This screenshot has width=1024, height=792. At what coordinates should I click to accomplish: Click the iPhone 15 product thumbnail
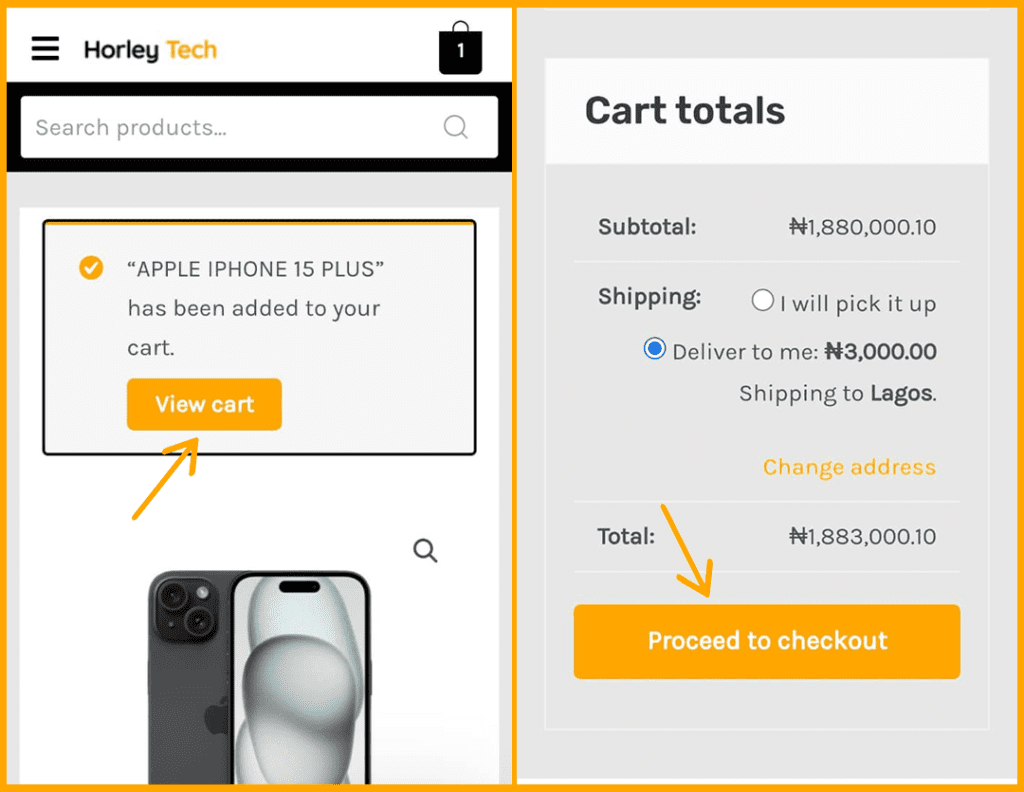click(x=258, y=680)
